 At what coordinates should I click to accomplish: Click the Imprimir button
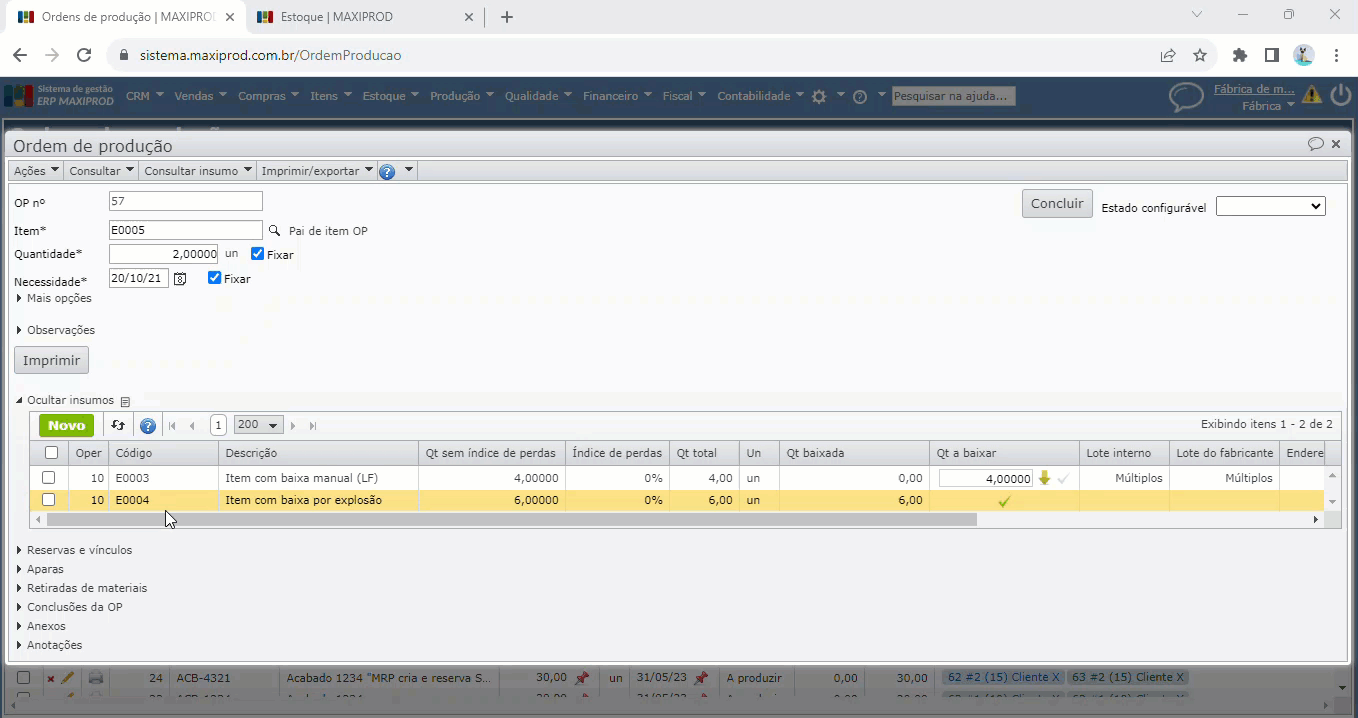[51, 360]
